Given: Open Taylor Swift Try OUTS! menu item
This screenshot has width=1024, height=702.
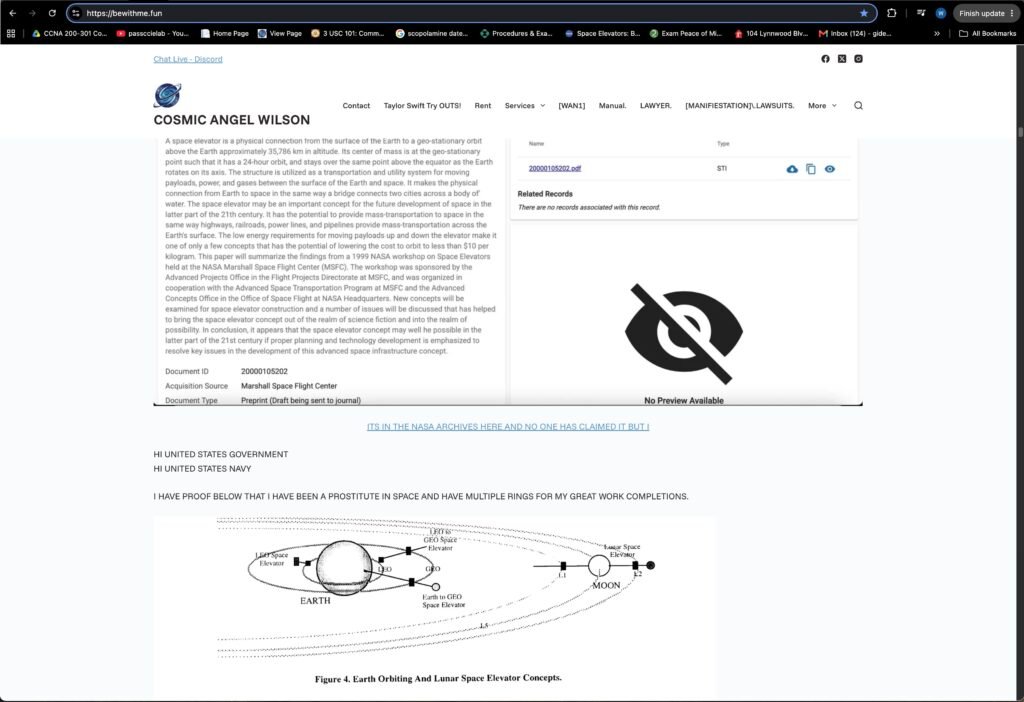Looking at the screenshot, I should (422, 106).
